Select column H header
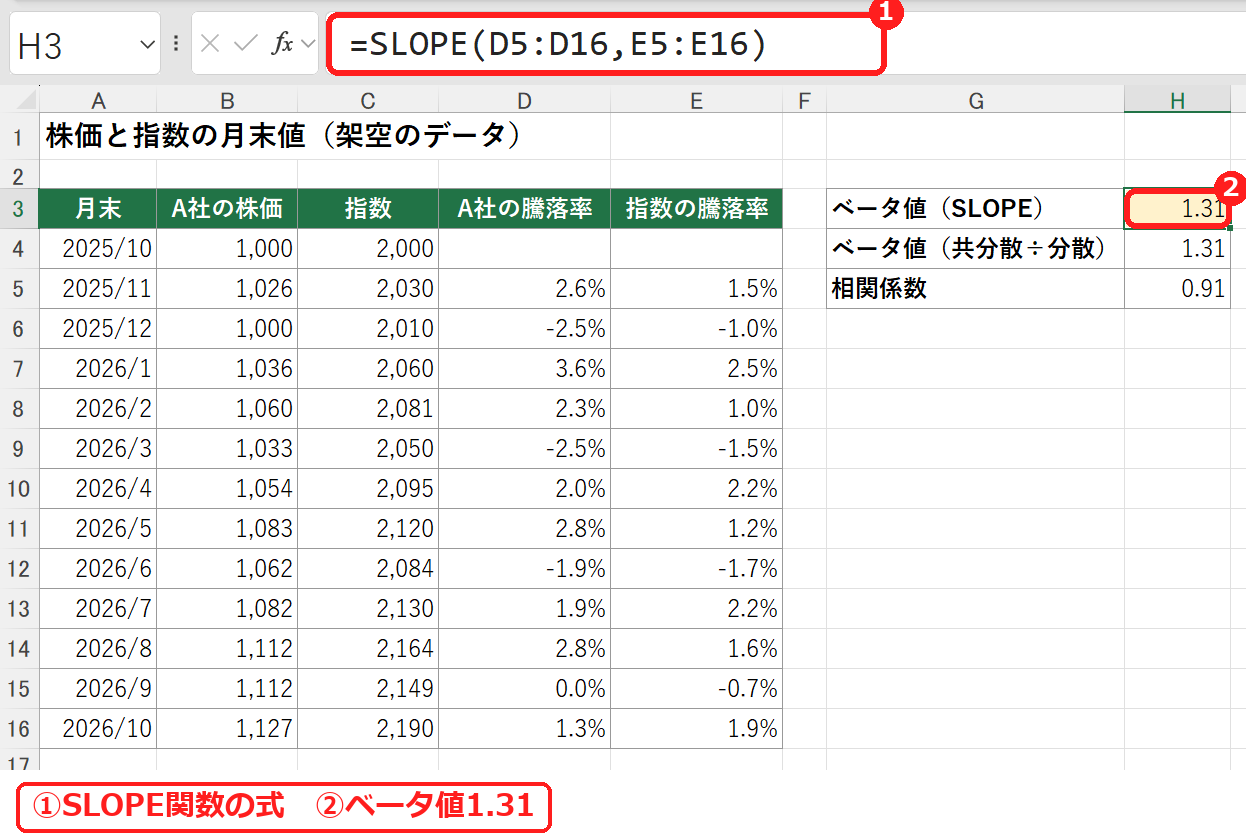Screen dimensions: 1246x840 [1177, 100]
